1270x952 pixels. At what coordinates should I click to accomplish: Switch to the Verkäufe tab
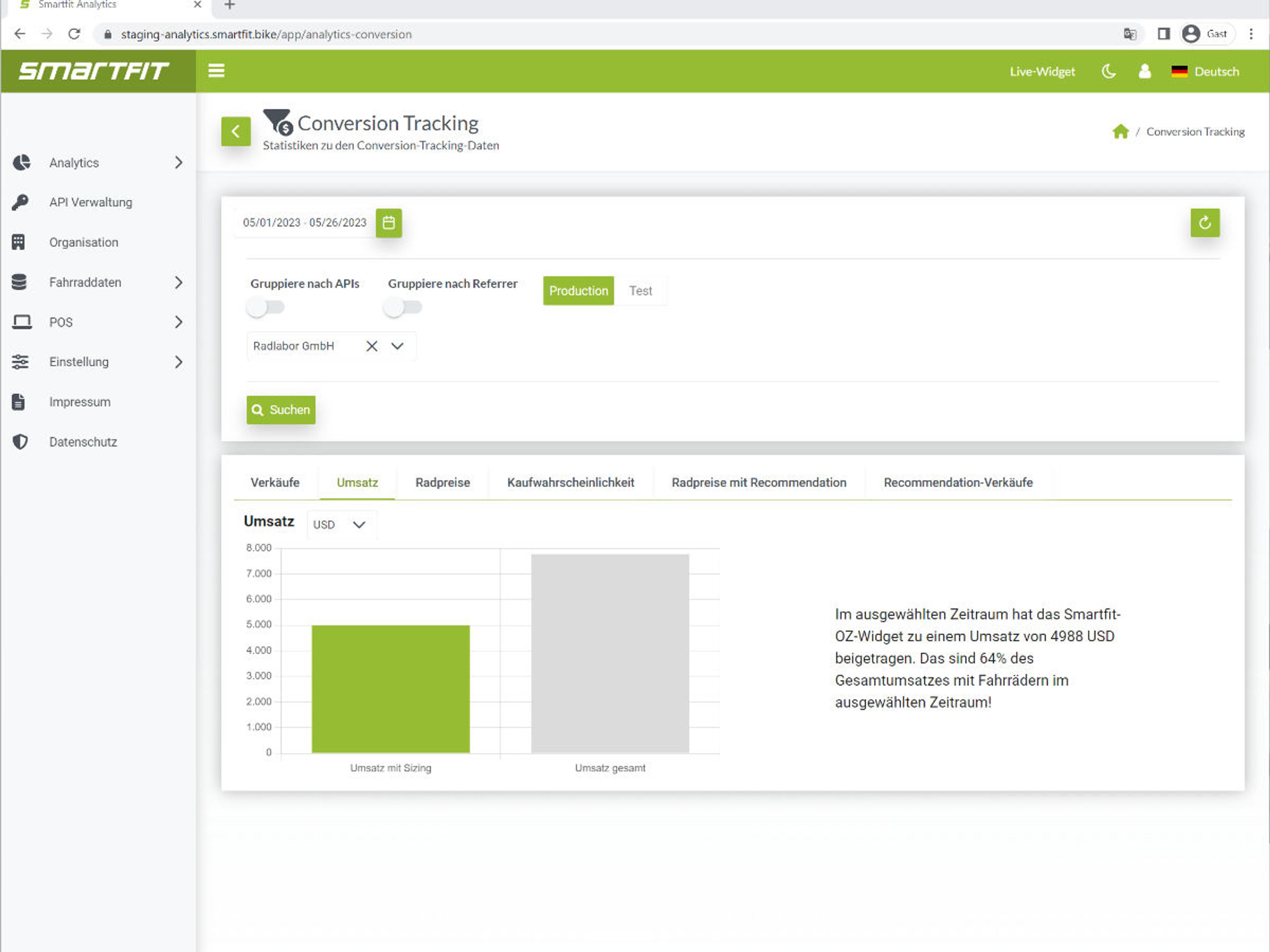[275, 483]
